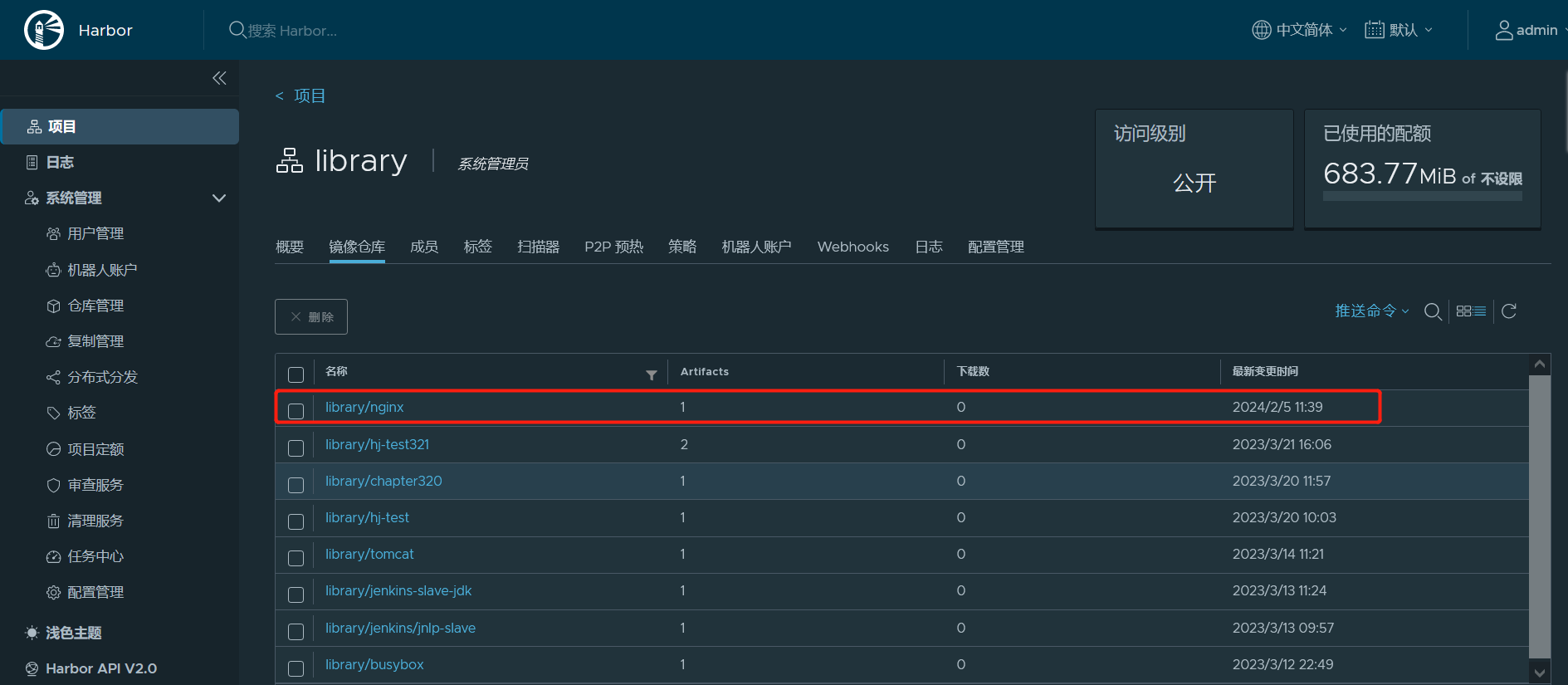The height and width of the screenshot is (685, 1568).
Task: Check the library/tomcat row checkbox
Action: coord(296,557)
